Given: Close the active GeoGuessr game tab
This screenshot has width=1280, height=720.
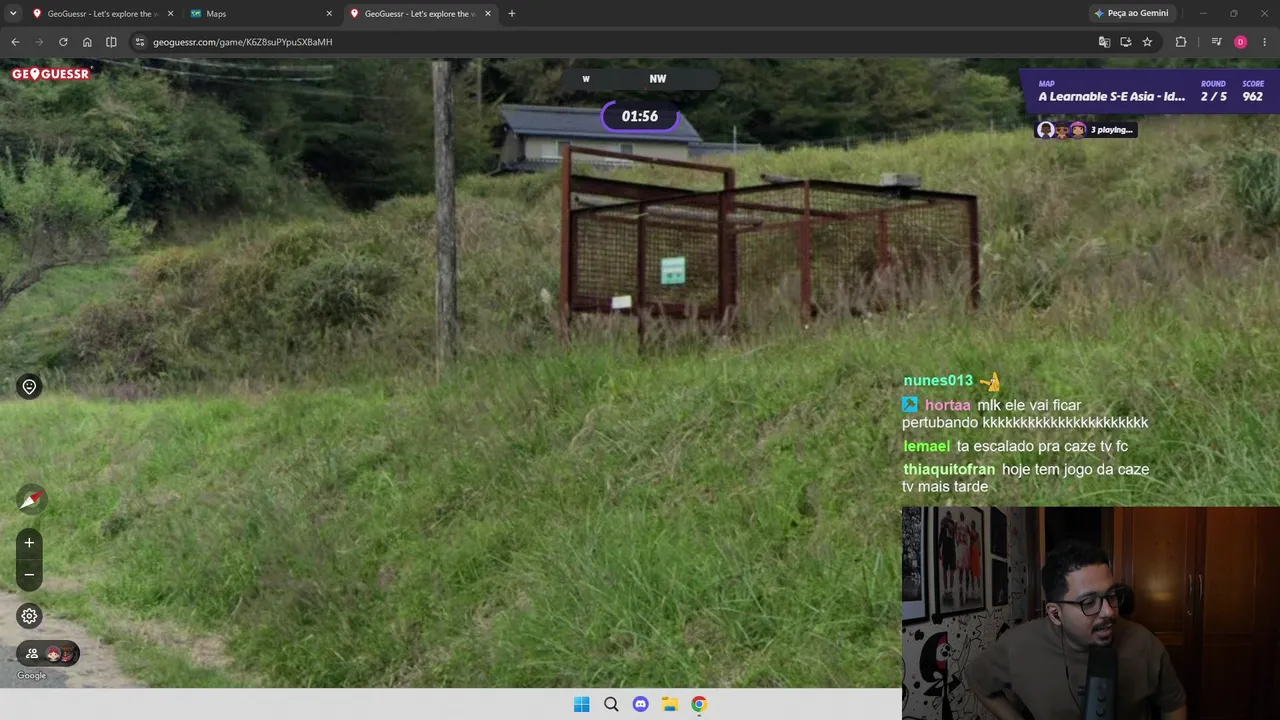Looking at the screenshot, I should pyautogui.click(x=488, y=13).
